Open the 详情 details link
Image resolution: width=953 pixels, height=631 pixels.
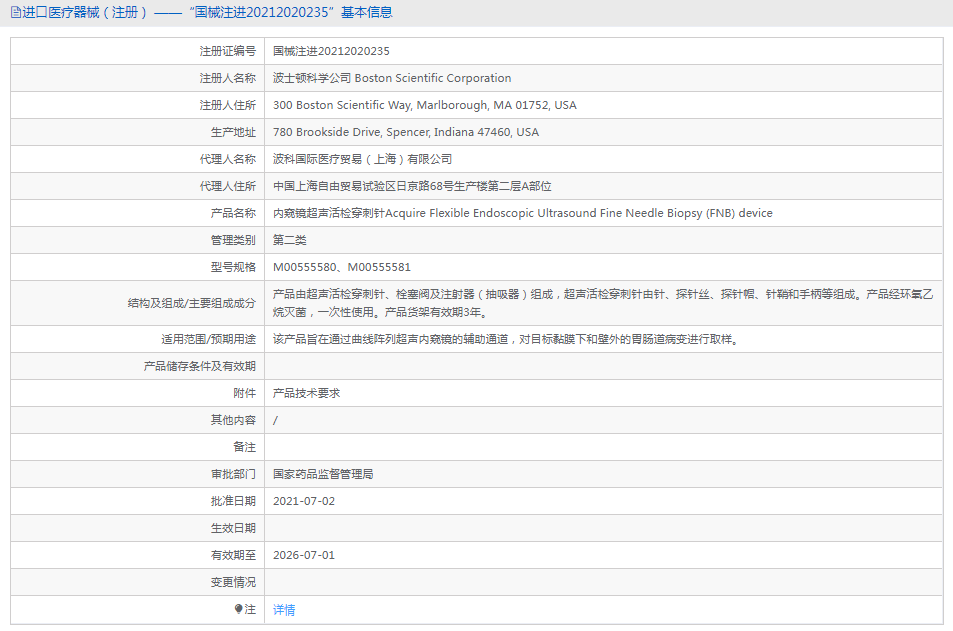pyautogui.click(x=284, y=610)
